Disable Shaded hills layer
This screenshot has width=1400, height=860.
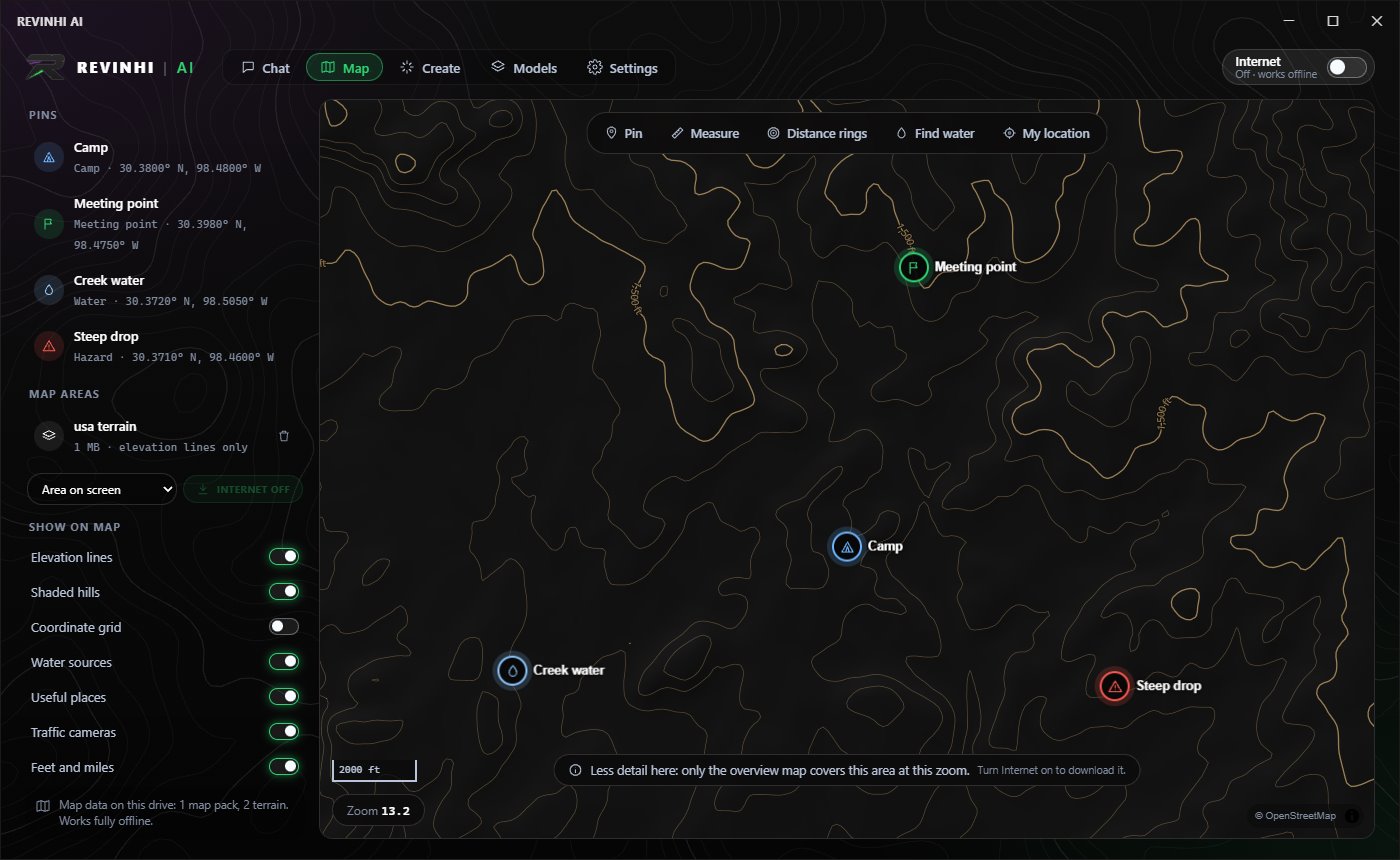pos(284,592)
